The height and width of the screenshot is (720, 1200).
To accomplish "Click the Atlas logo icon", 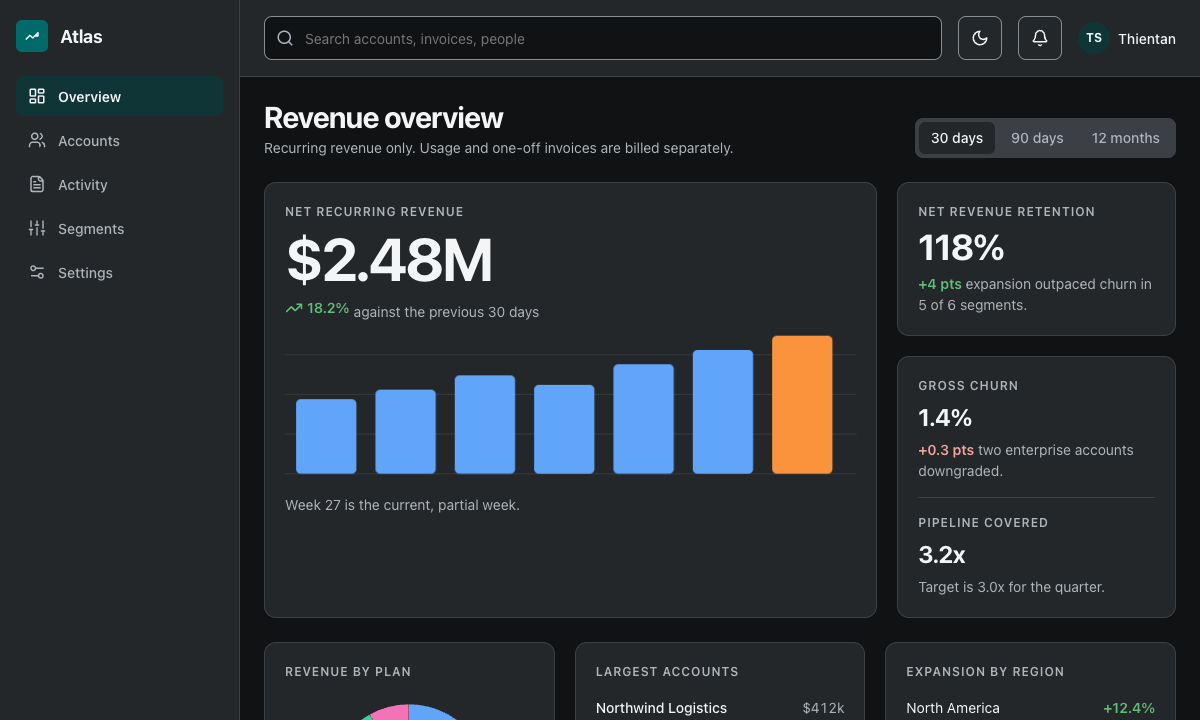I will [x=32, y=36].
